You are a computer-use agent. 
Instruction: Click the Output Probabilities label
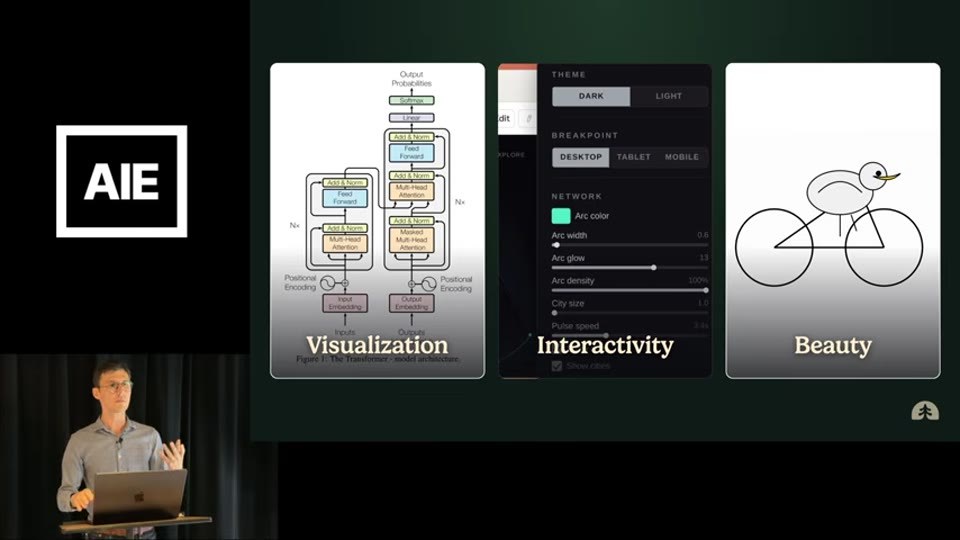[411, 78]
